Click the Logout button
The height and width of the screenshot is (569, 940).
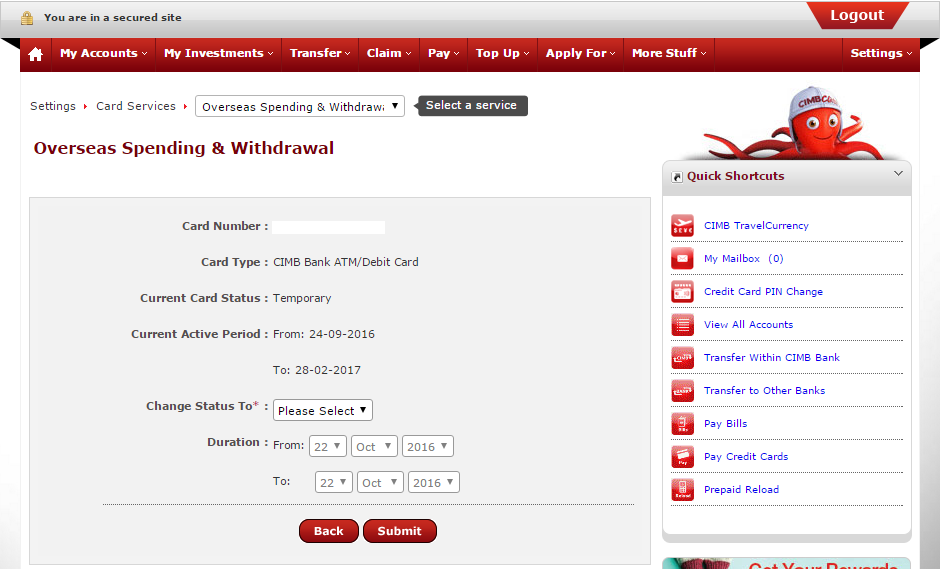click(x=857, y=15)
